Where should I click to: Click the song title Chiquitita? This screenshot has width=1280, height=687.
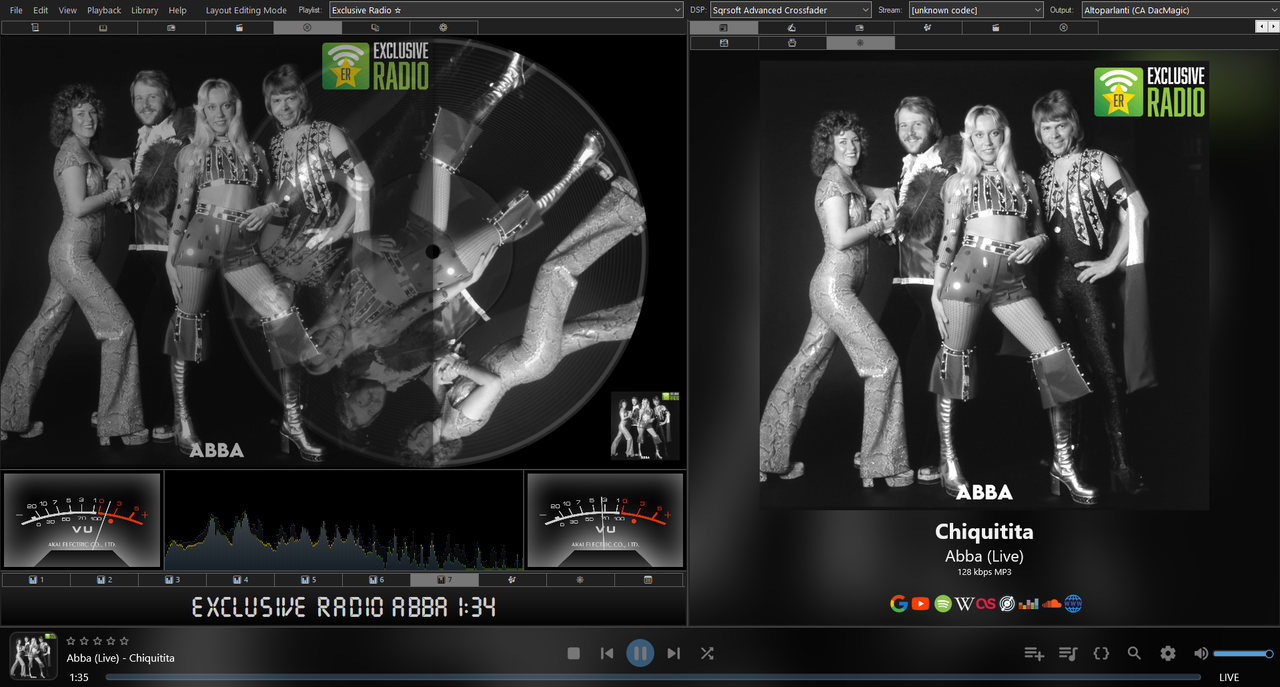tap(984, 532)
